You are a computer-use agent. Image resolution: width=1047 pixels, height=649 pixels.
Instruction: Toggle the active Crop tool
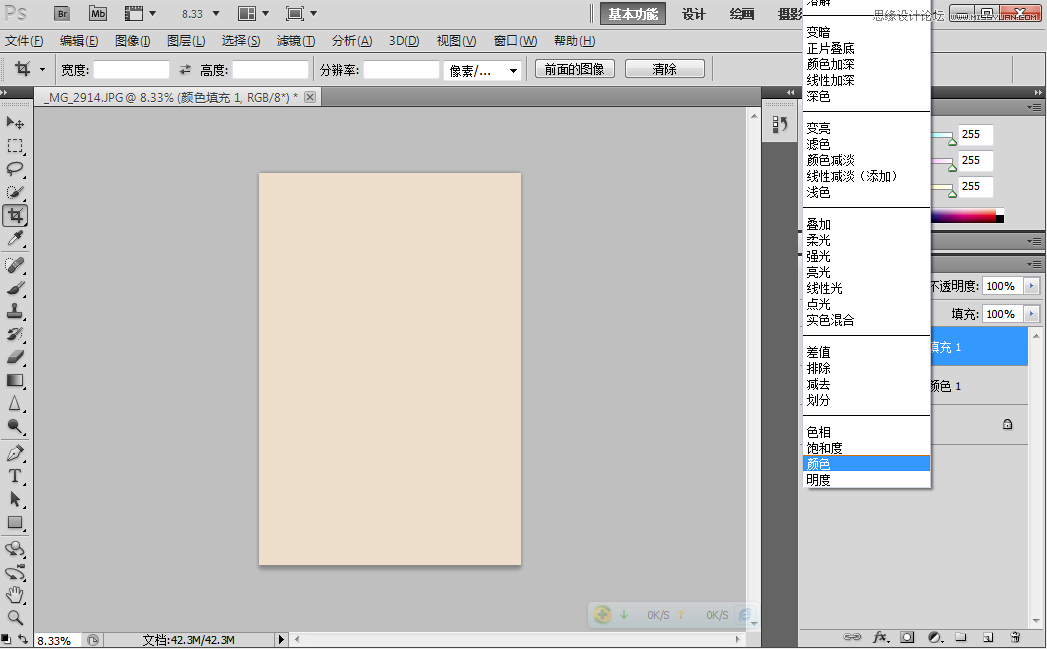point(15,216)
